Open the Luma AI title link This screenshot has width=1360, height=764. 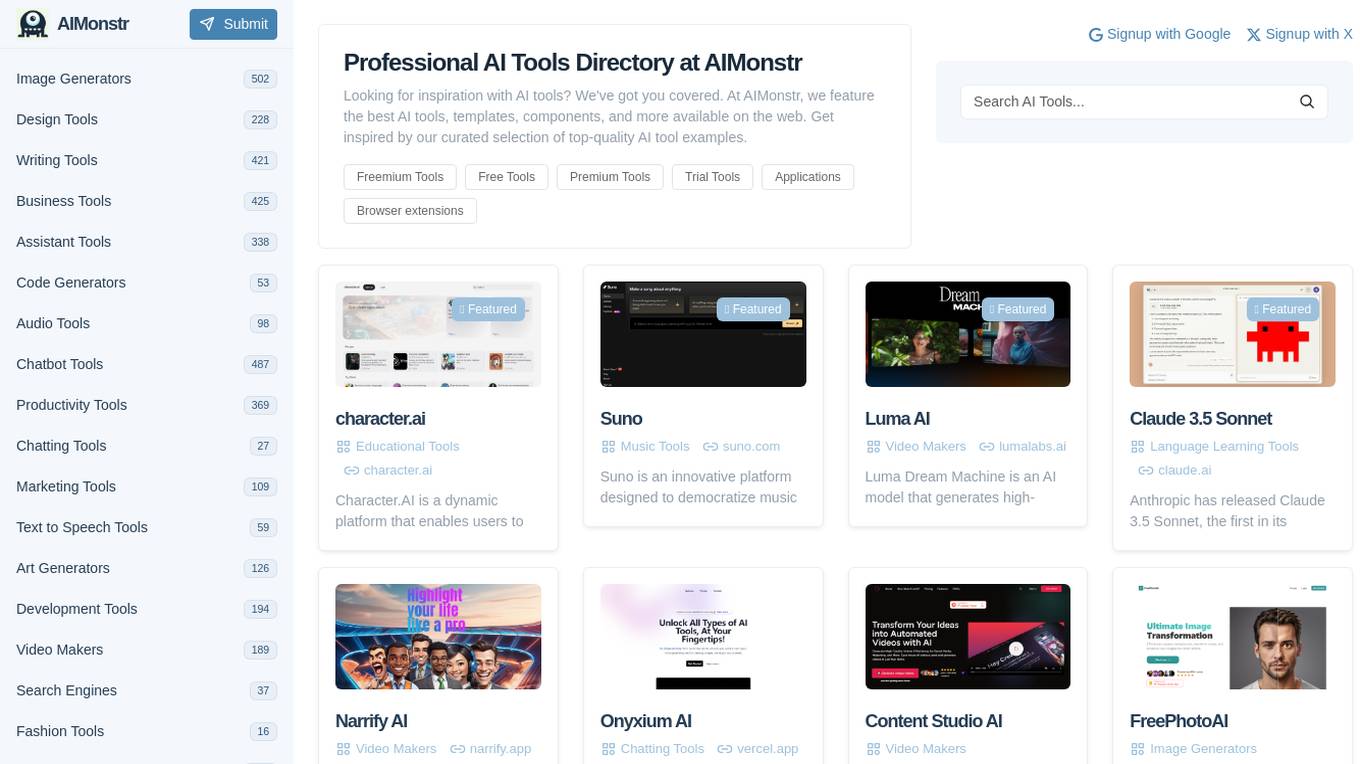click(x=897, y=419)
